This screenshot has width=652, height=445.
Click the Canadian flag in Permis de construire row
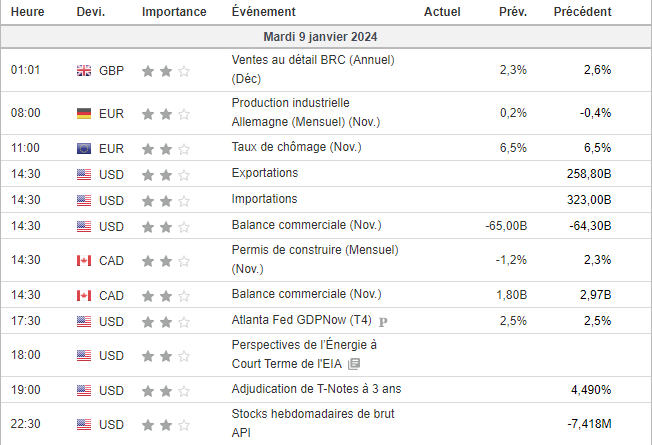84,260
